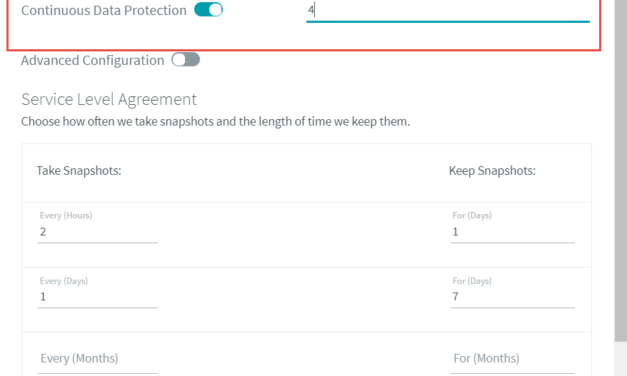Click the snapshot frequency description sentence

click(x=216, y=121)
